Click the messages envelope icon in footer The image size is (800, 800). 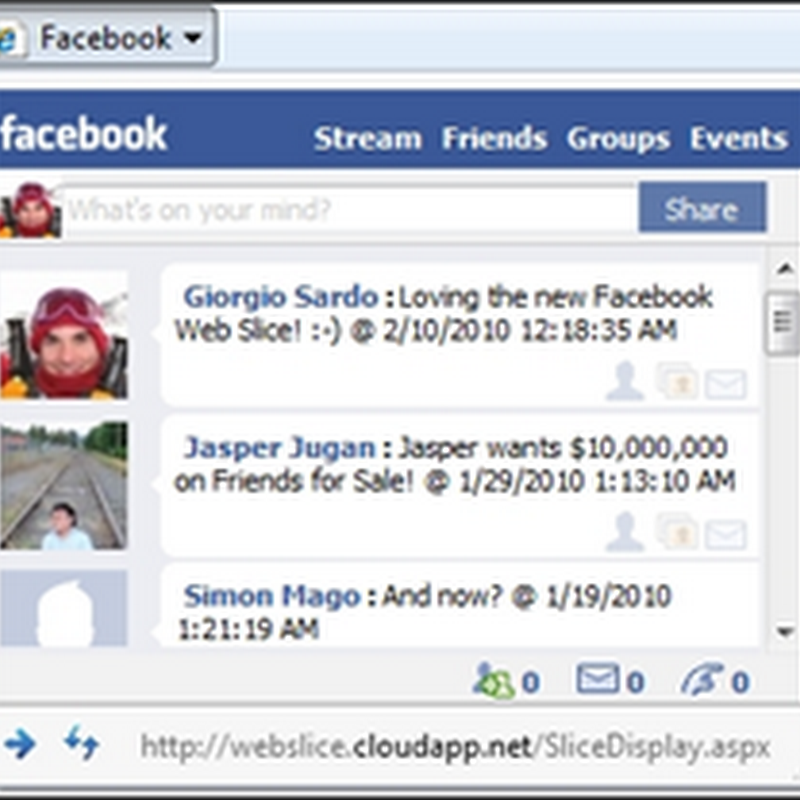(597, 678)
